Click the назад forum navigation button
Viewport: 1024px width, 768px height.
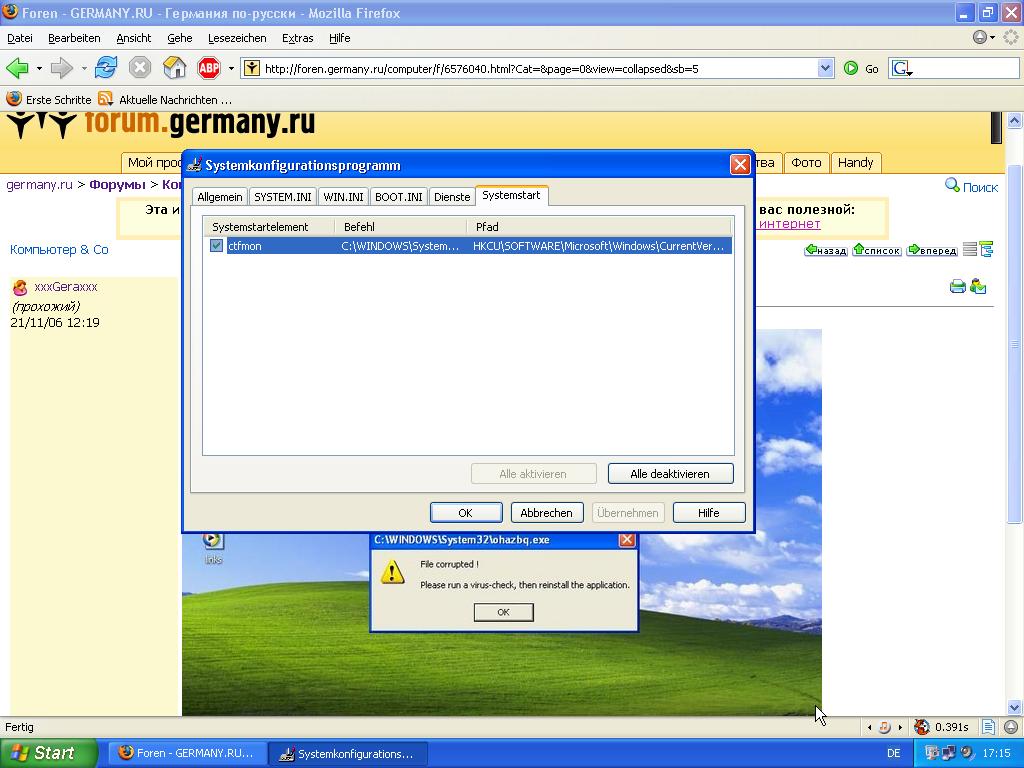tap(826, 249)
